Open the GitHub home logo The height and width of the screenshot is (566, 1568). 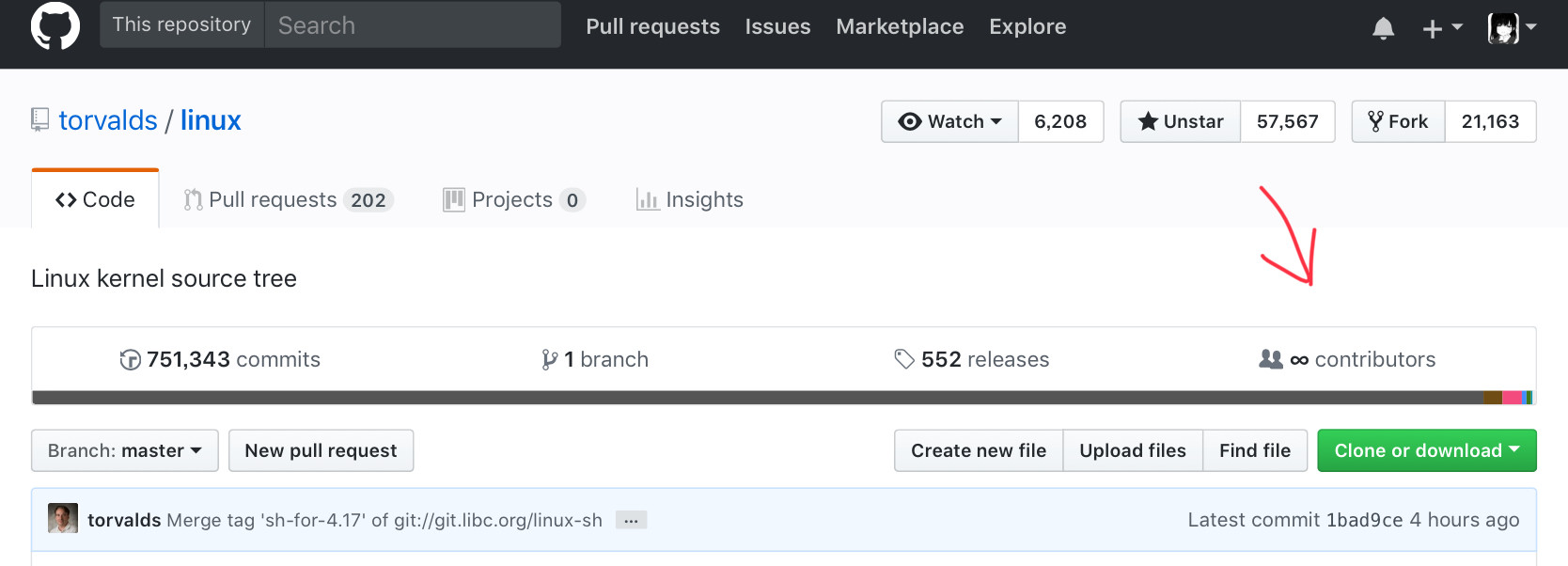coord(55,25)
